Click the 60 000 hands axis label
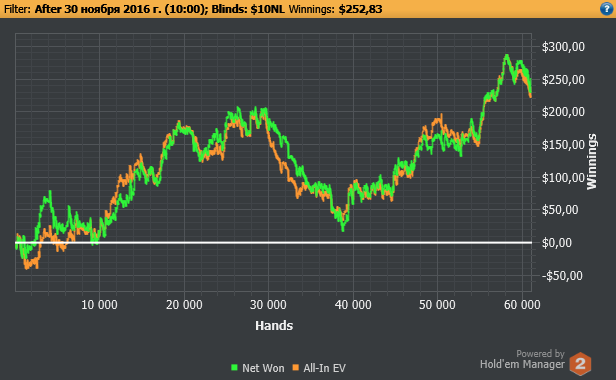Image resolution: width=616 pixels, height=380 pixels. coord(522,305)
